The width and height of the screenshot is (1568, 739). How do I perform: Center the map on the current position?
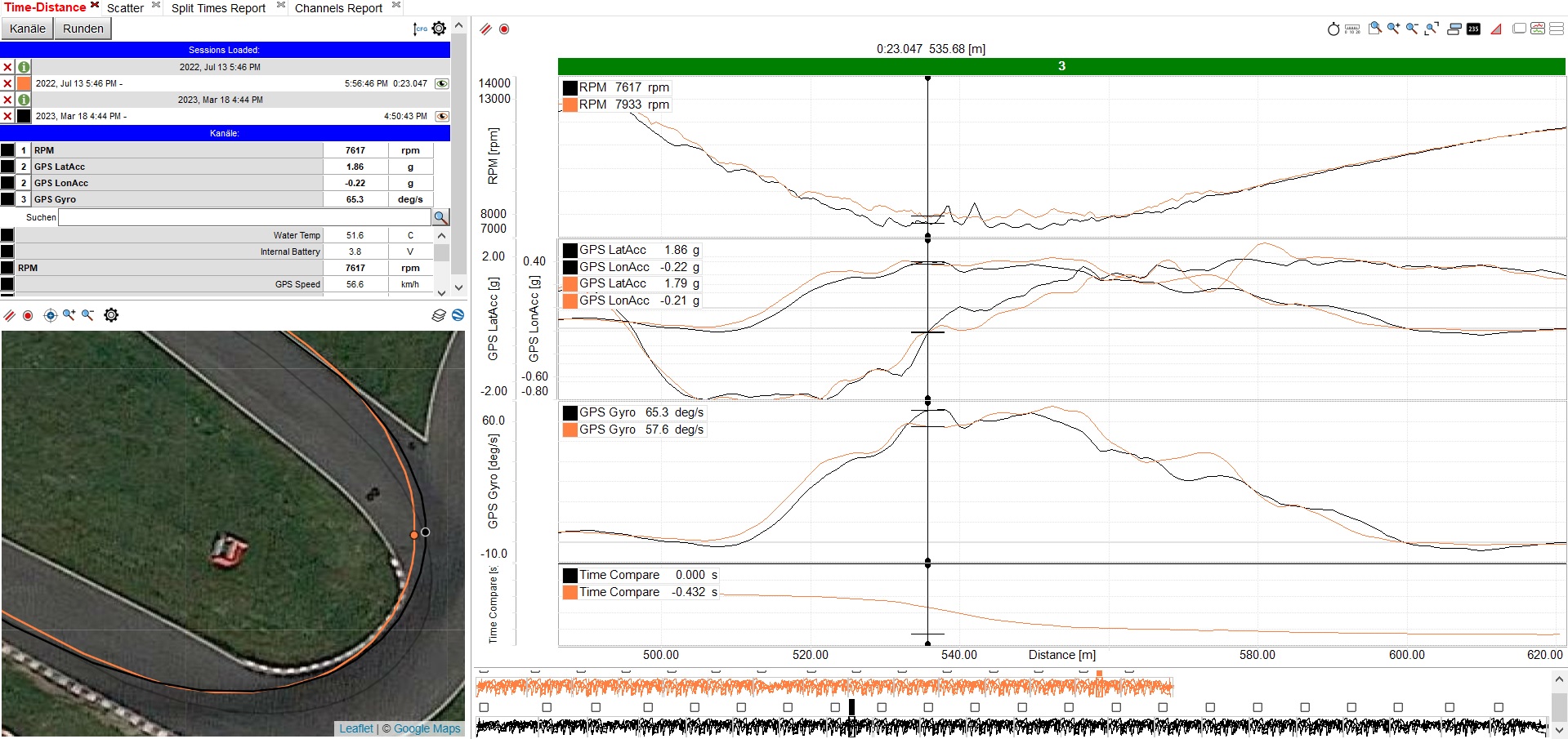coord(50,315)
